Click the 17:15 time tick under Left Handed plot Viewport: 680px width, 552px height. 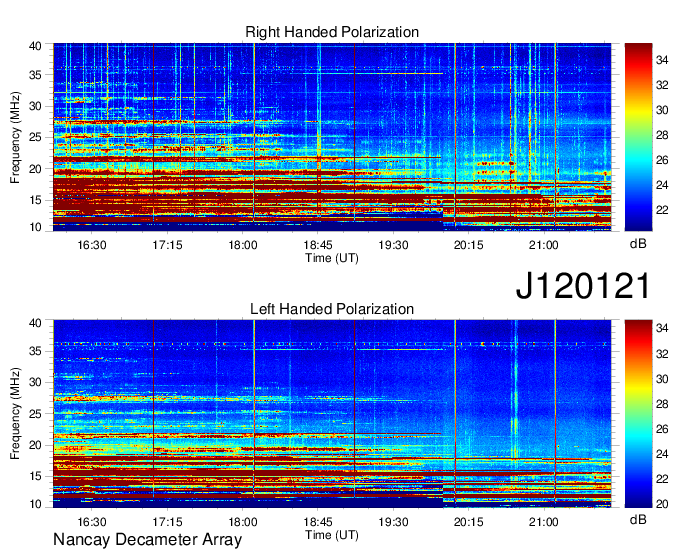[167, 522]
